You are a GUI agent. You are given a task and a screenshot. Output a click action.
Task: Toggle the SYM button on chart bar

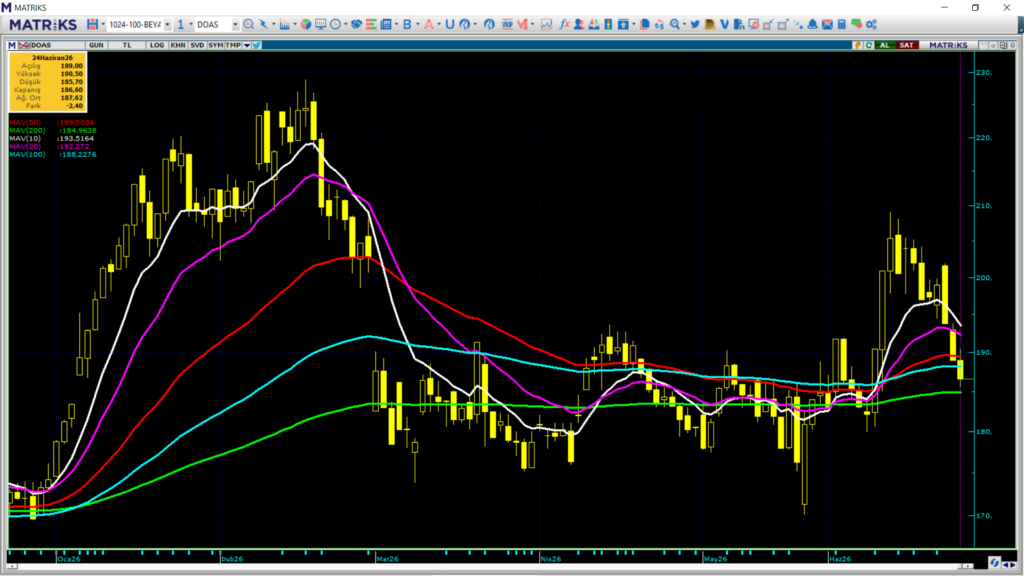pyautogui.click(x=216, y=45)
